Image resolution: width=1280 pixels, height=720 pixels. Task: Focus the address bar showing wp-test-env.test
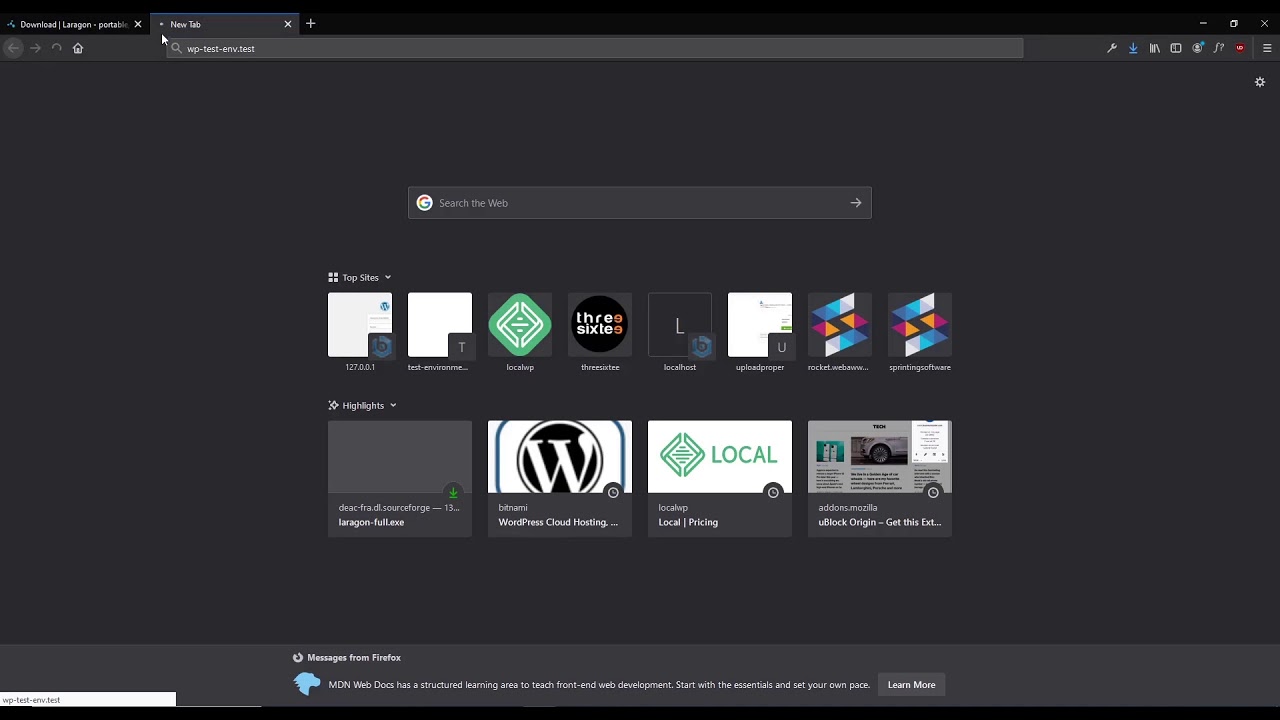point(595,48)
